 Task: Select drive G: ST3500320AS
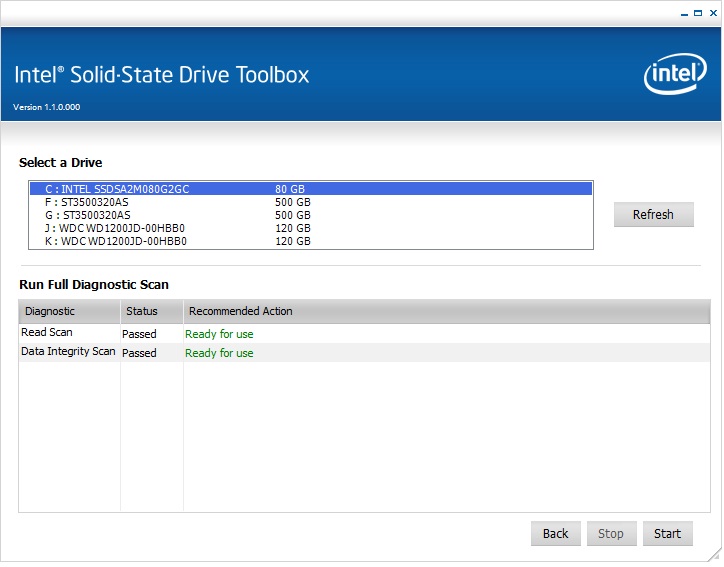(311, 215)
